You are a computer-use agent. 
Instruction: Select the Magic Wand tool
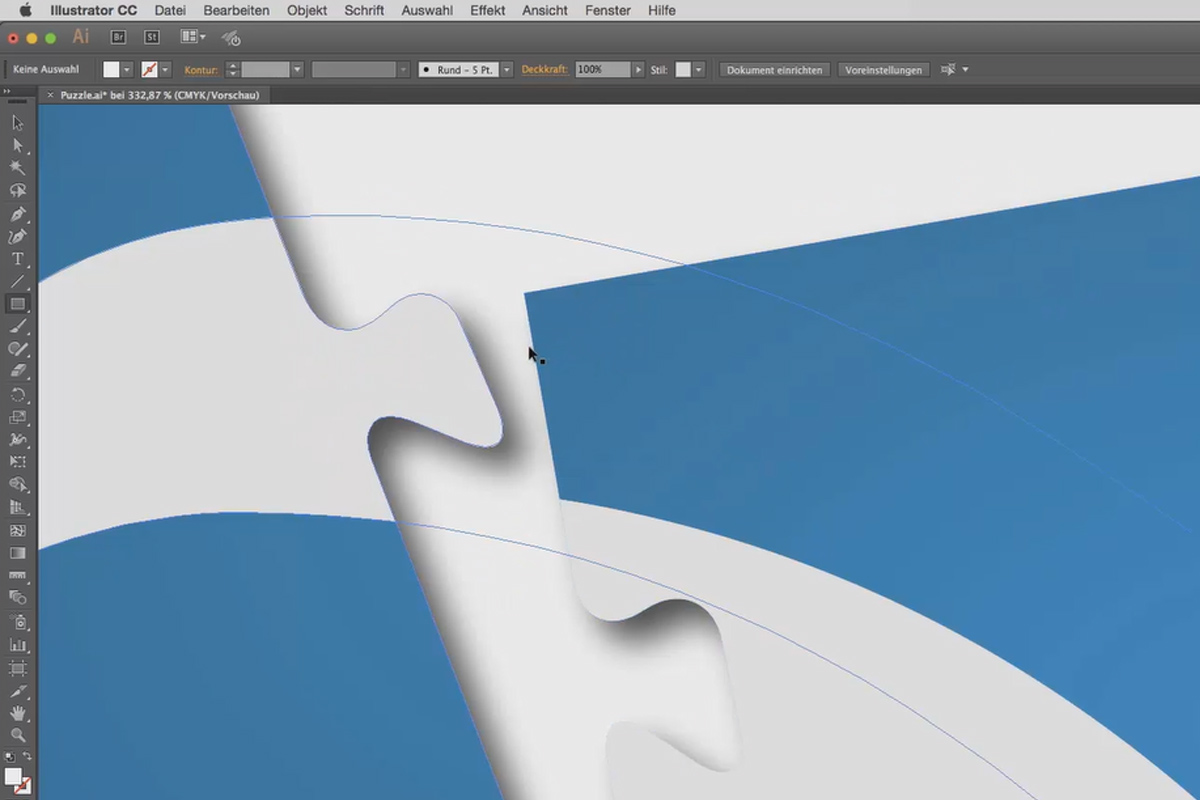pyautogui.click(x=17, y=168)
